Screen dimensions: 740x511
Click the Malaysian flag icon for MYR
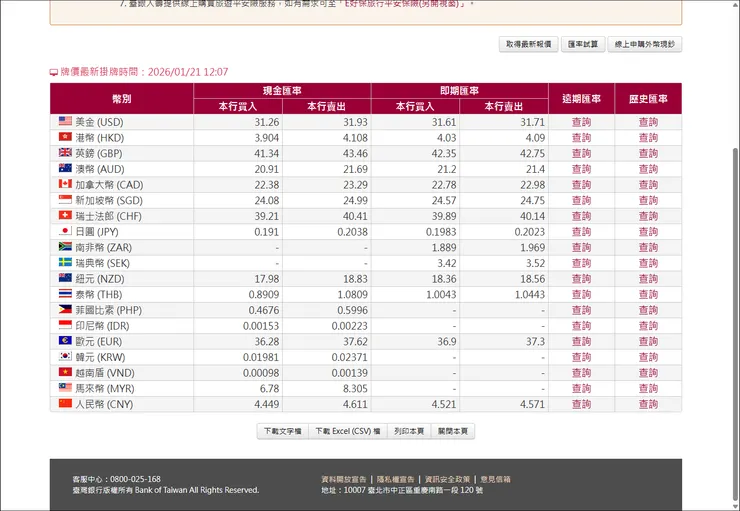(x=65, y=387)
